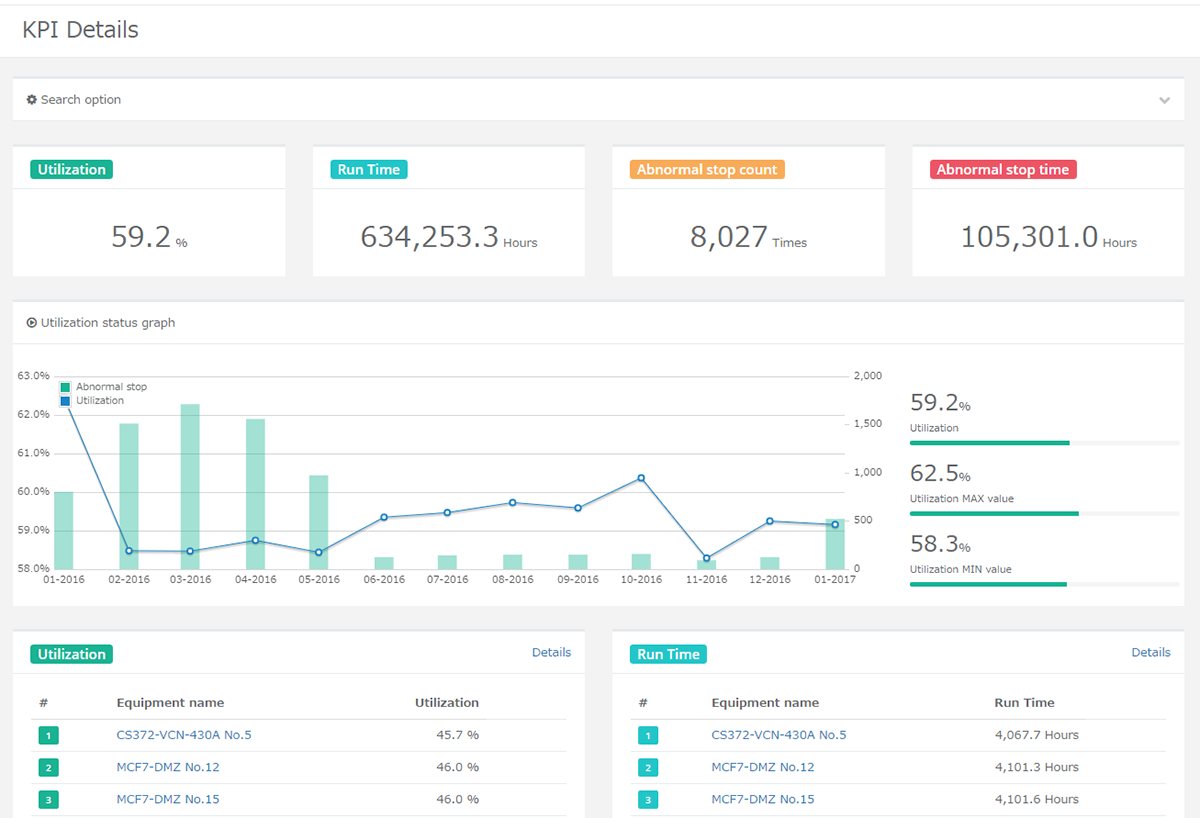Click rank 1 badge in Utilization table
Viewport: 1200px width, 818px height.
(49, 736)
